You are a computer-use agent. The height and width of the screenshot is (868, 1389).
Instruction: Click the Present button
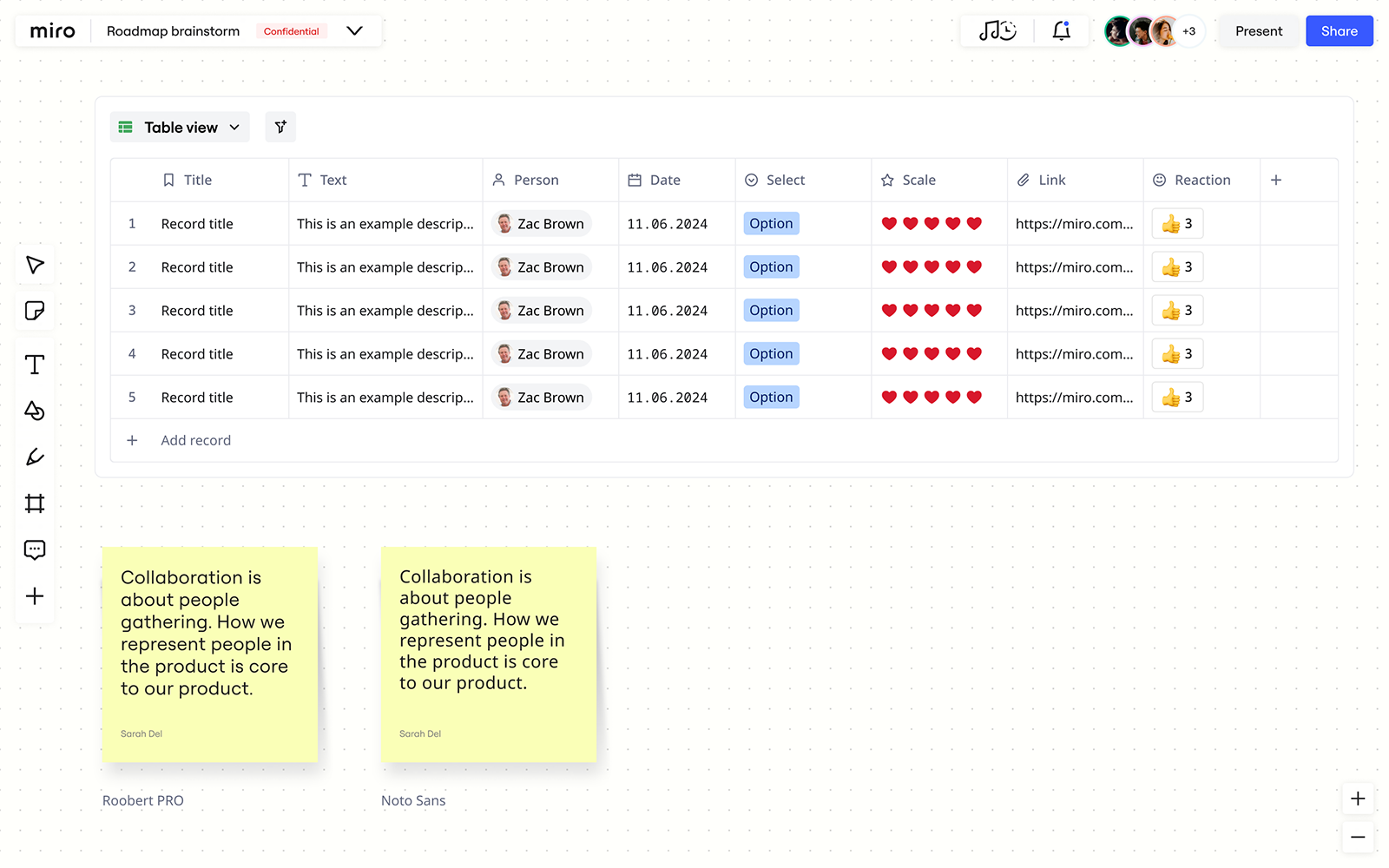1258,31
